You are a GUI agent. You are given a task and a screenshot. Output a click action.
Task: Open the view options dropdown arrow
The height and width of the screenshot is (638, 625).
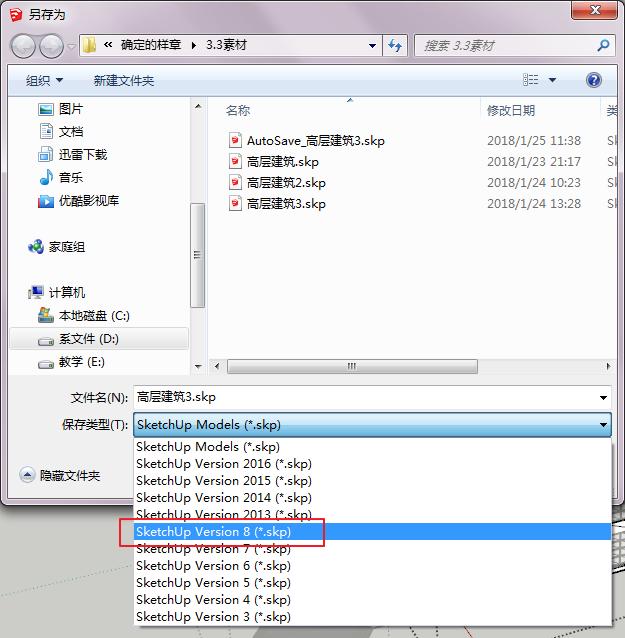pyautogui.click(x=553, y=80)
